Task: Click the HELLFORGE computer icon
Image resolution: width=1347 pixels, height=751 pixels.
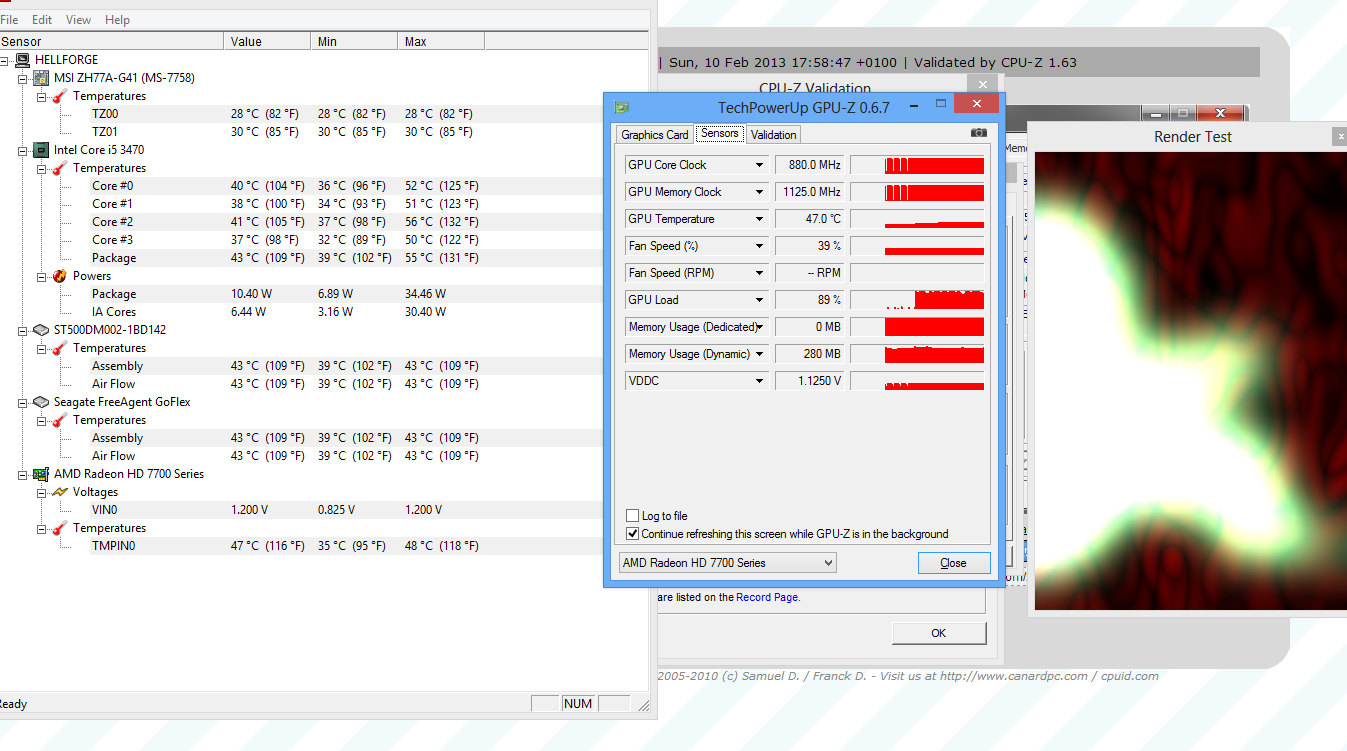Action: coord(23,60)
